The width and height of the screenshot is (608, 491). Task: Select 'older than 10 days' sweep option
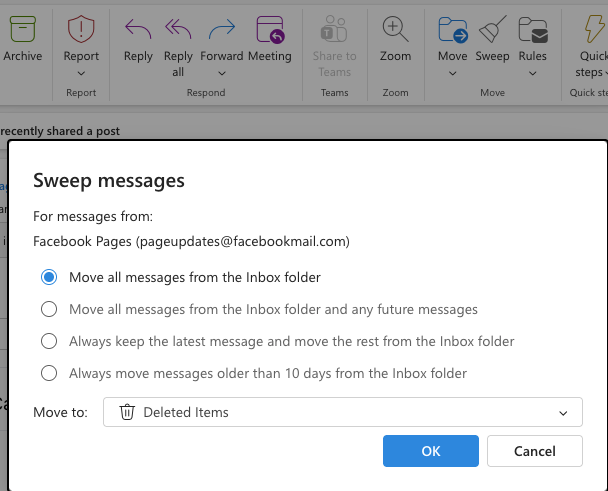tap(48, 373)
